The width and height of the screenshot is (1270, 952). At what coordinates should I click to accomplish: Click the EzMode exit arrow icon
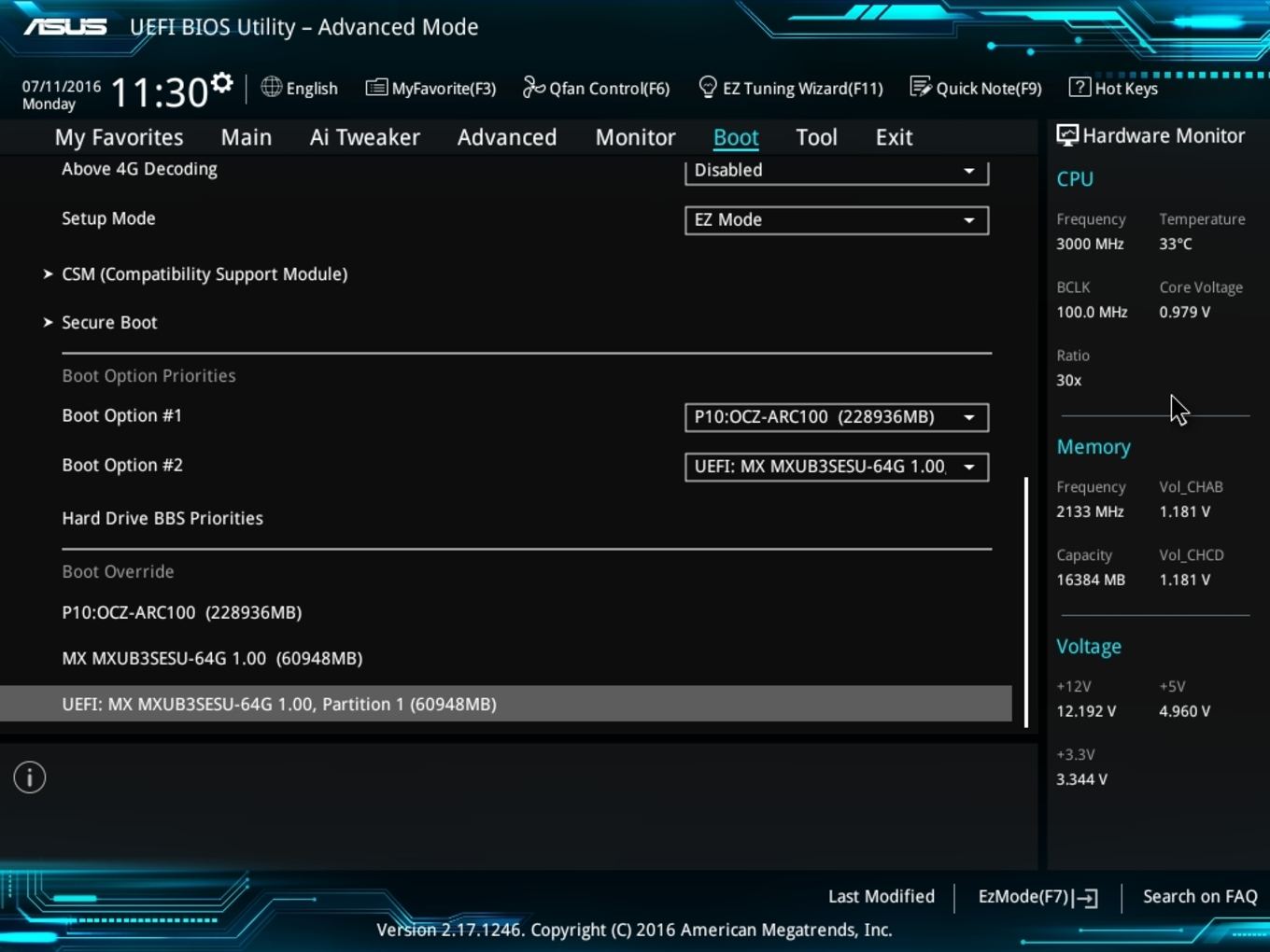pyautogui.click(x=1085, y=898)
